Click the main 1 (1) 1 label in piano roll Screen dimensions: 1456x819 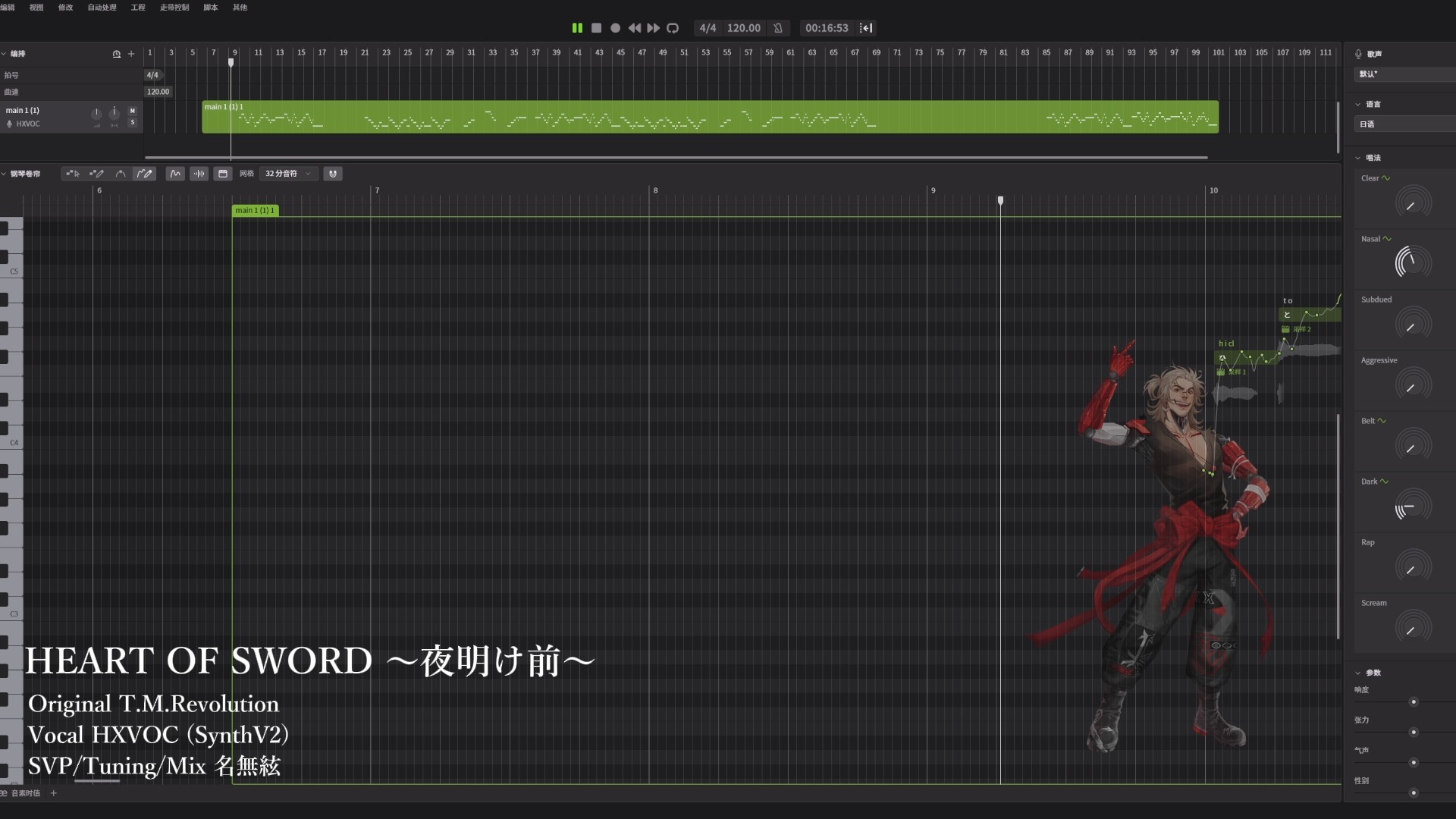(x=255, y=210)
